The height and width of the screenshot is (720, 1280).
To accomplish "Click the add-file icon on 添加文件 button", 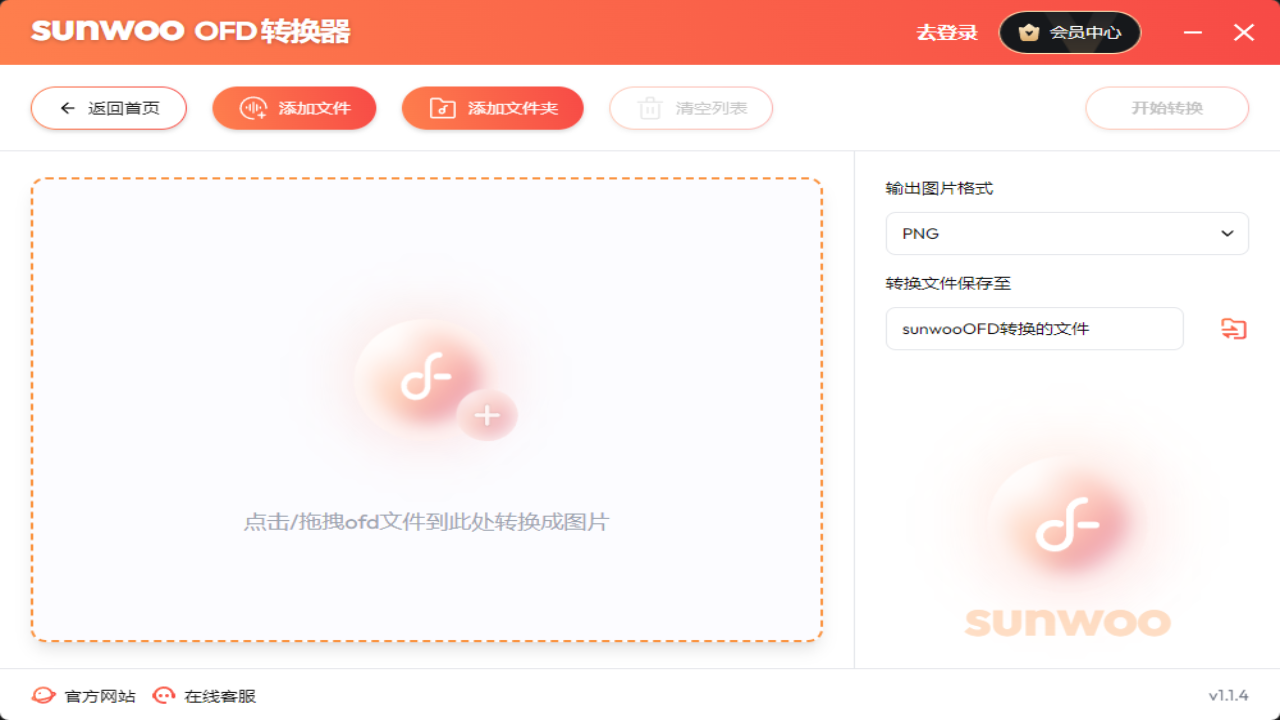I will tap(252, 107).
